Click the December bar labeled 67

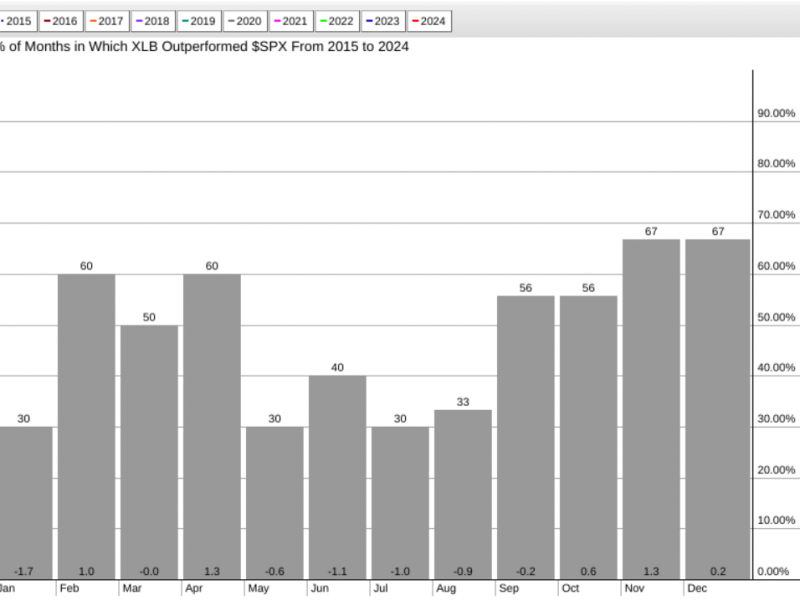717,410
